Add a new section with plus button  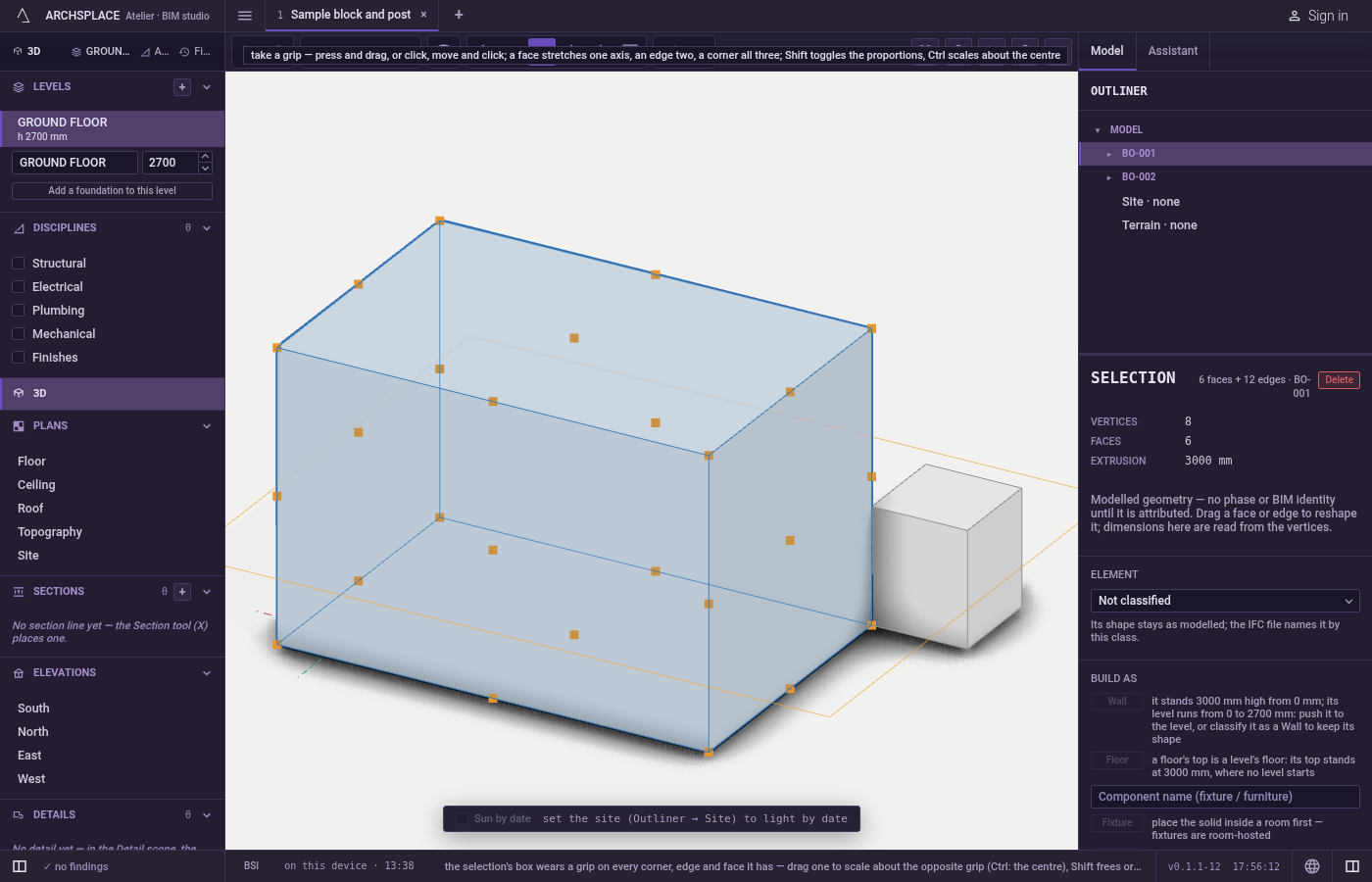tap(182, 592)
